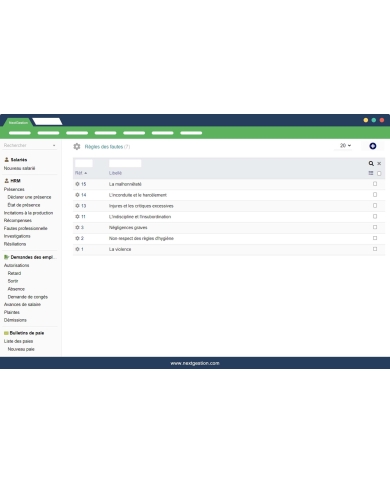Open Résiliations in sidebar
This screenshot has height=484, width=390.
point(15,244)
